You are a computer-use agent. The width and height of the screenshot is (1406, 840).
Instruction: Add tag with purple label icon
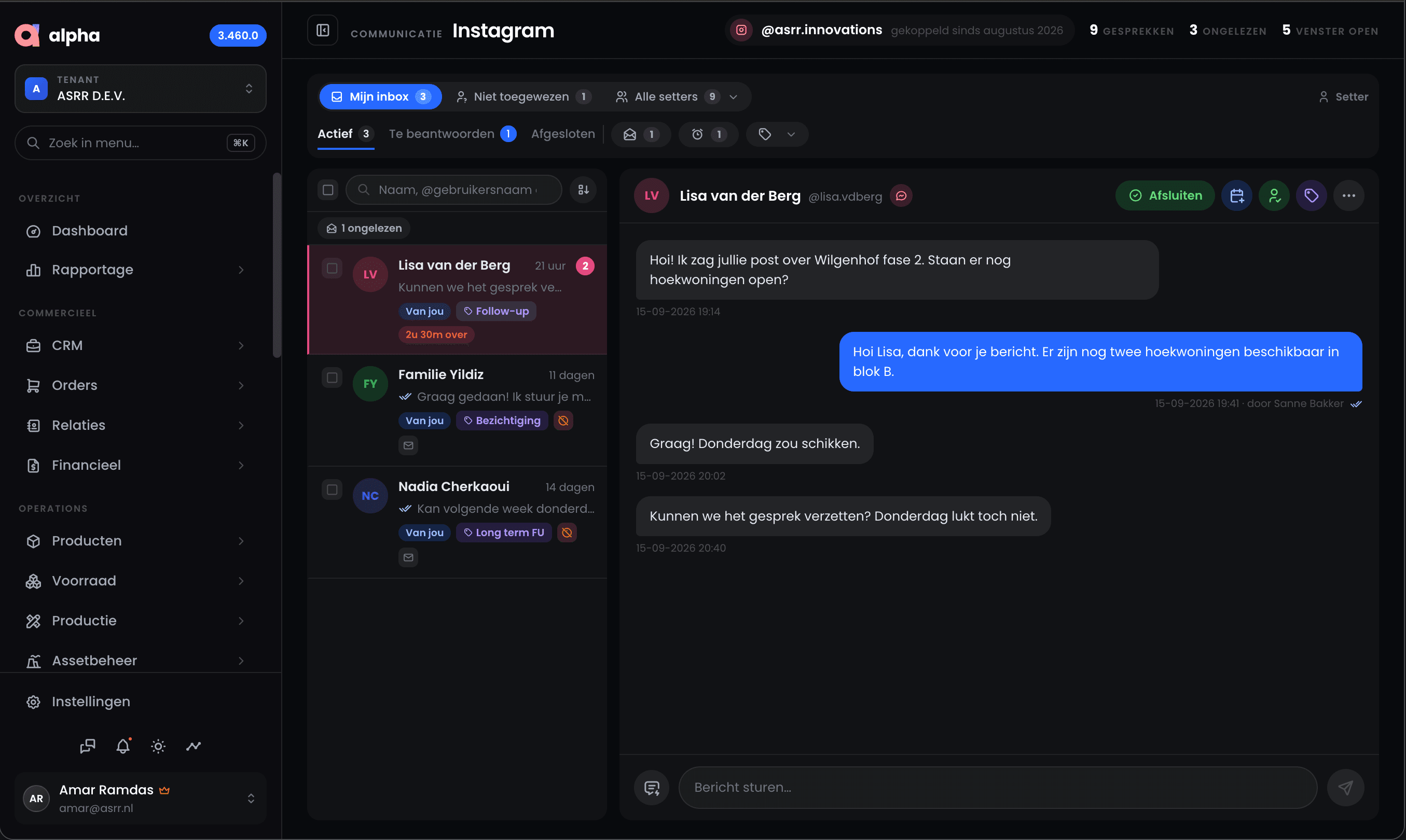tap(1311, 196)
